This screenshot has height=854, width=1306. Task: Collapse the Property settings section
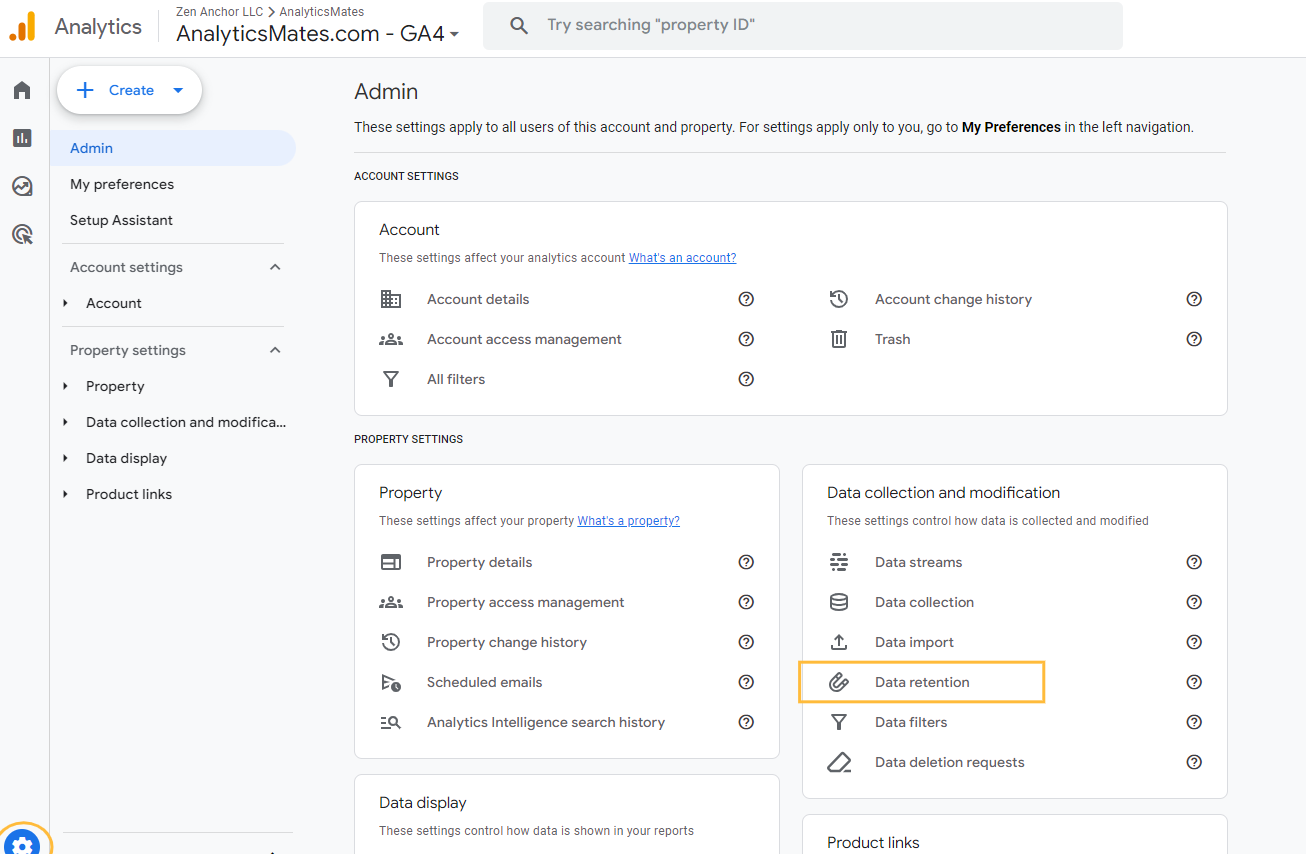point(276,350)
